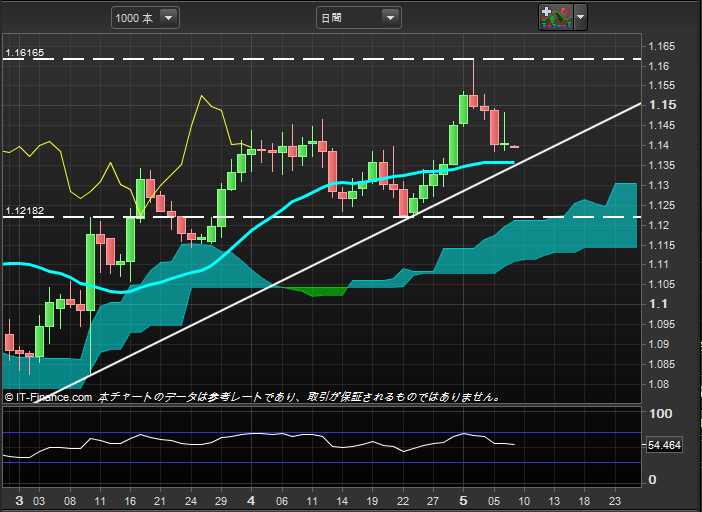Click the bold month marker 5 on date axis

click(463, 500)
